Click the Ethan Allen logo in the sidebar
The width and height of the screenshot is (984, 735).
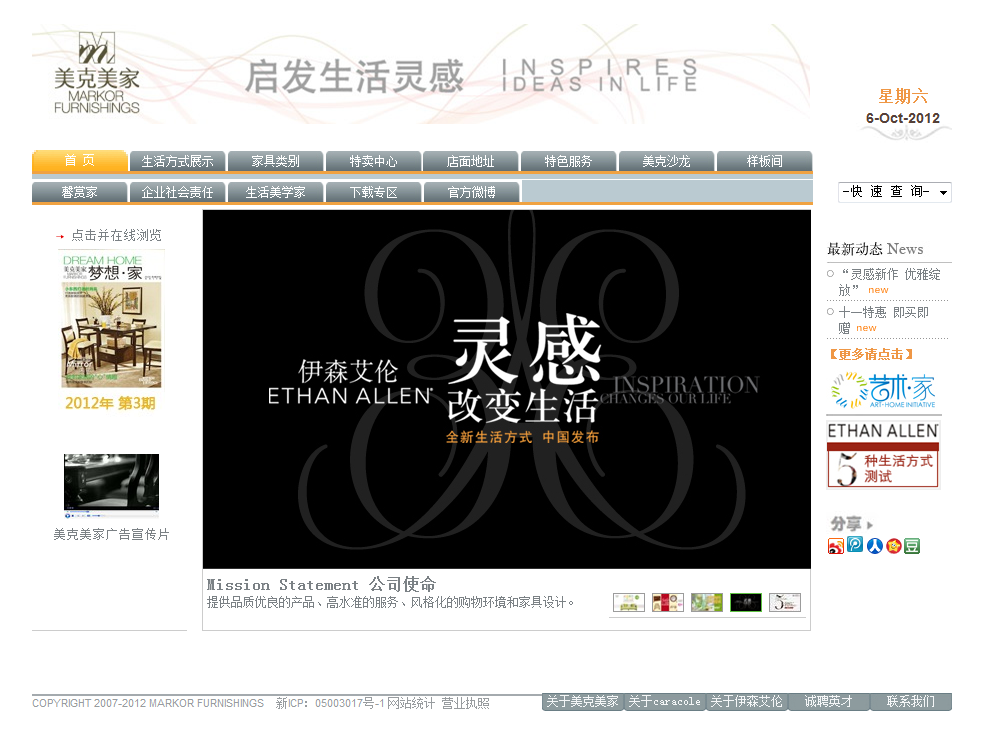tap(883, 431)
